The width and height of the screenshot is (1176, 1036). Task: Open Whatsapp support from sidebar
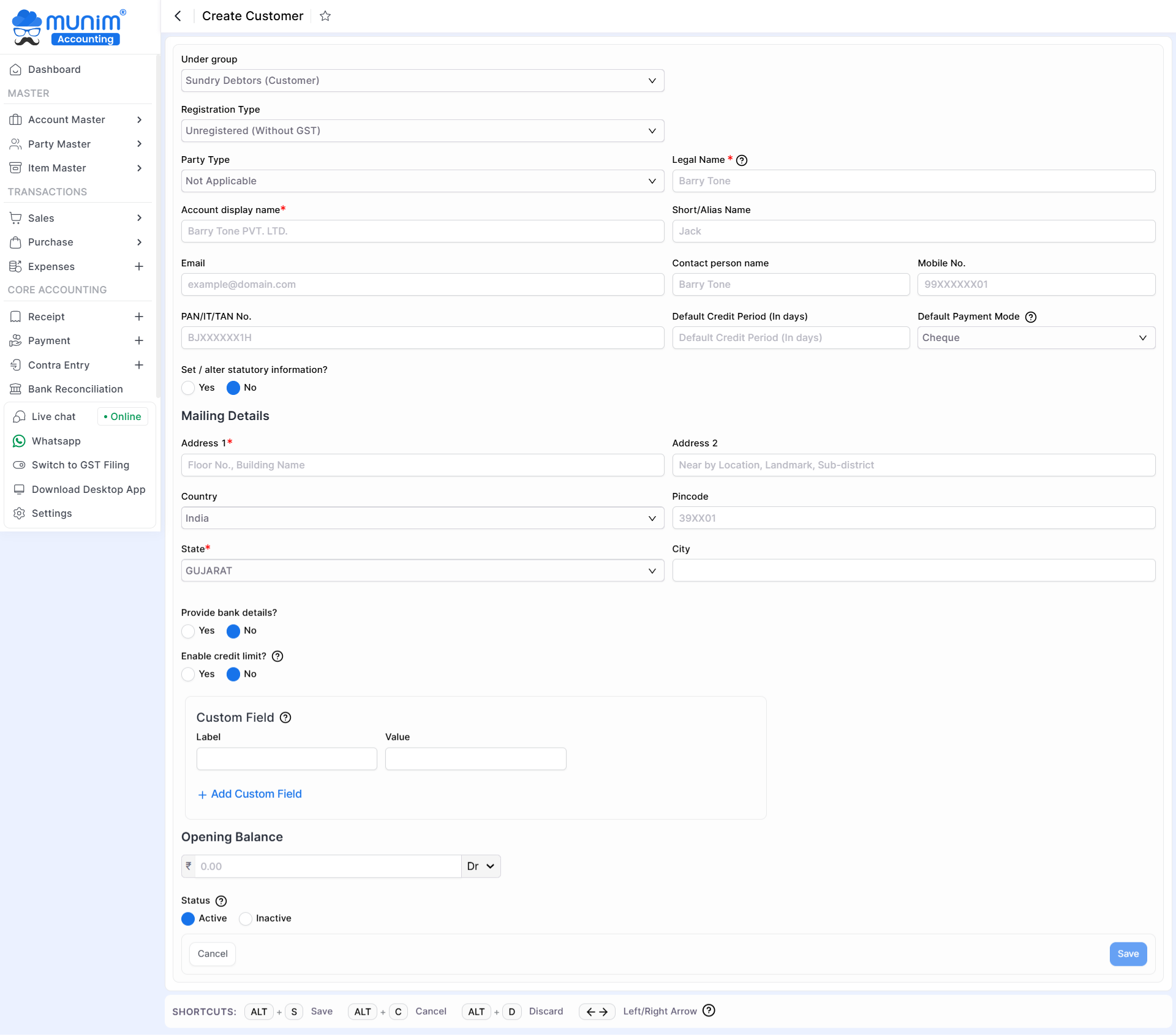coord(56,441)
